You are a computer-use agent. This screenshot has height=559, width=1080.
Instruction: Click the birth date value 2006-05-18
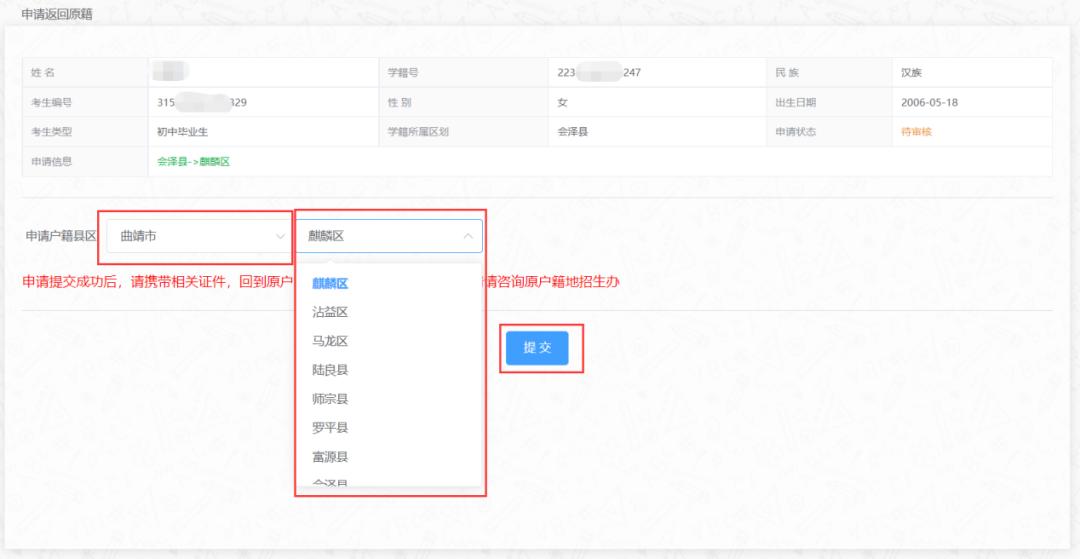click(x=929, y=103)
